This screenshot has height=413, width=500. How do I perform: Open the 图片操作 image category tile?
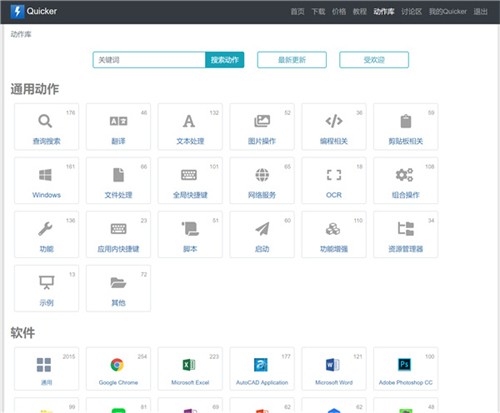pos(262,127)
